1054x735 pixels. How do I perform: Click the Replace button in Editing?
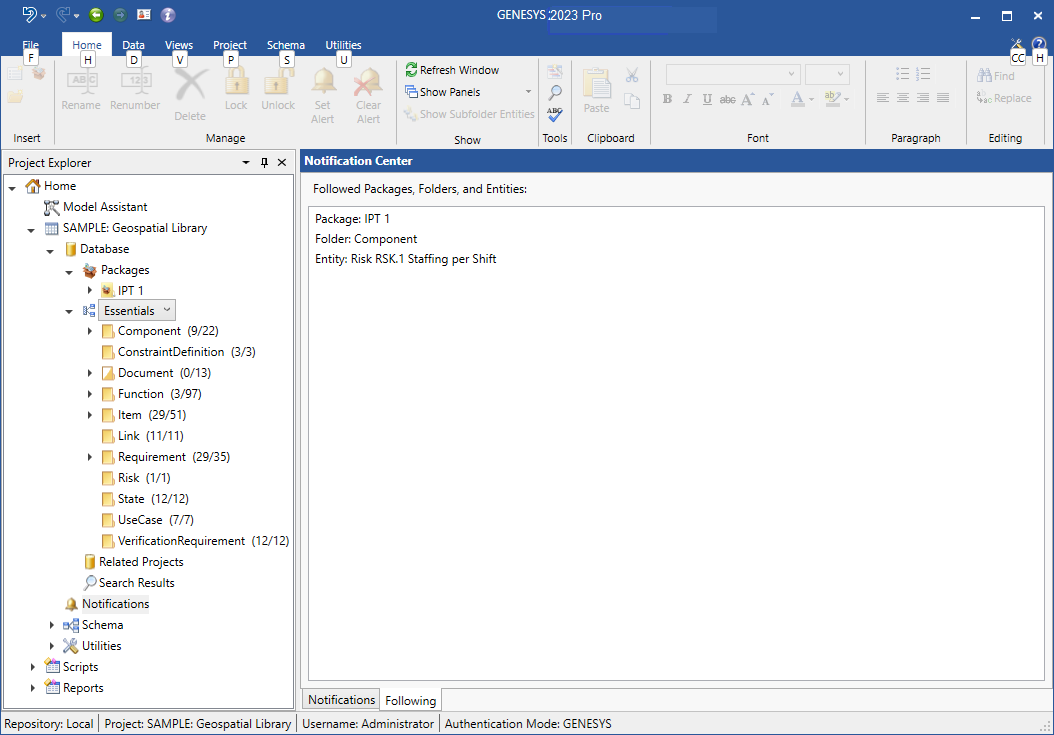pos(1004,98)
